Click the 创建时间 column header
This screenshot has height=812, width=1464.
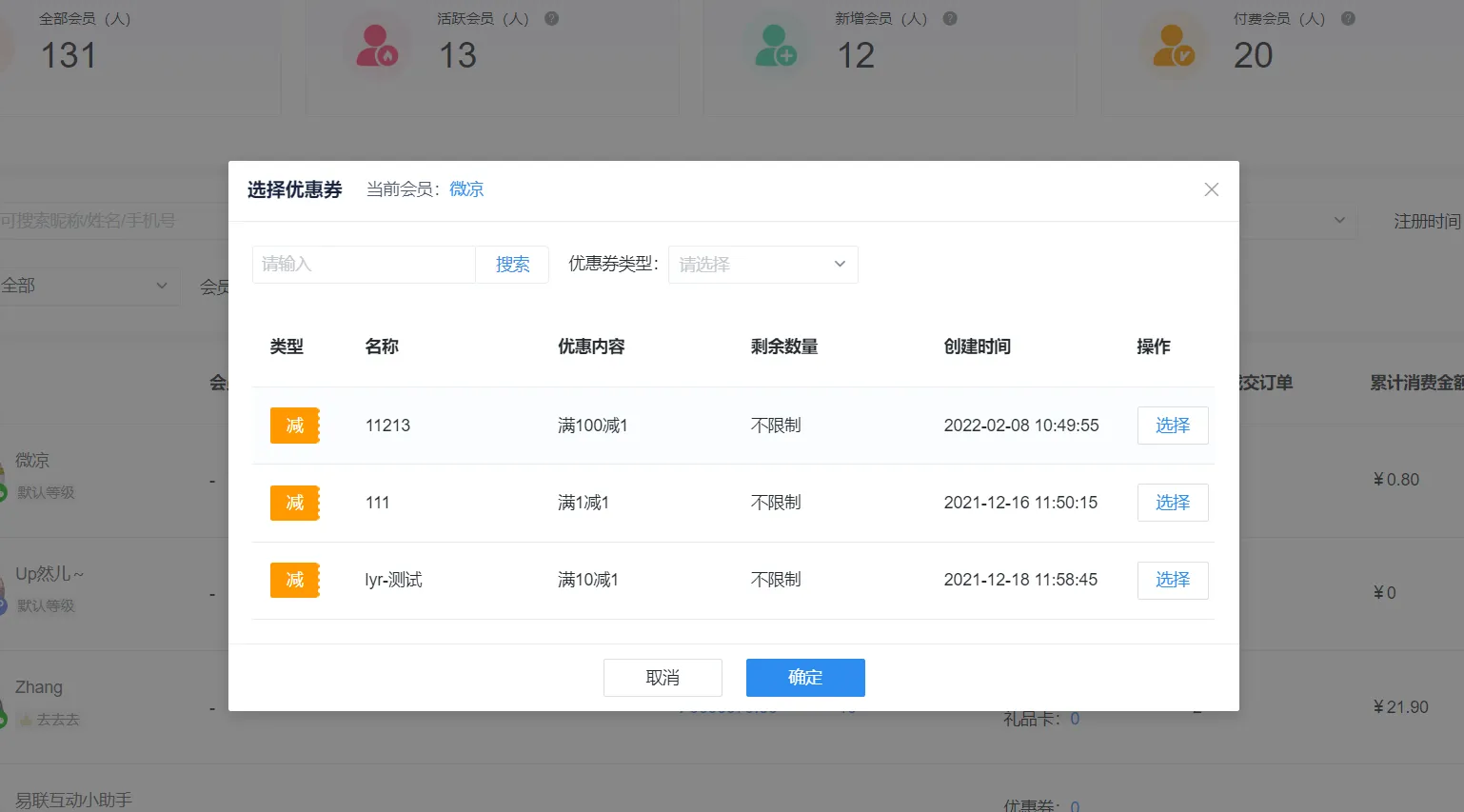(978, 347)
